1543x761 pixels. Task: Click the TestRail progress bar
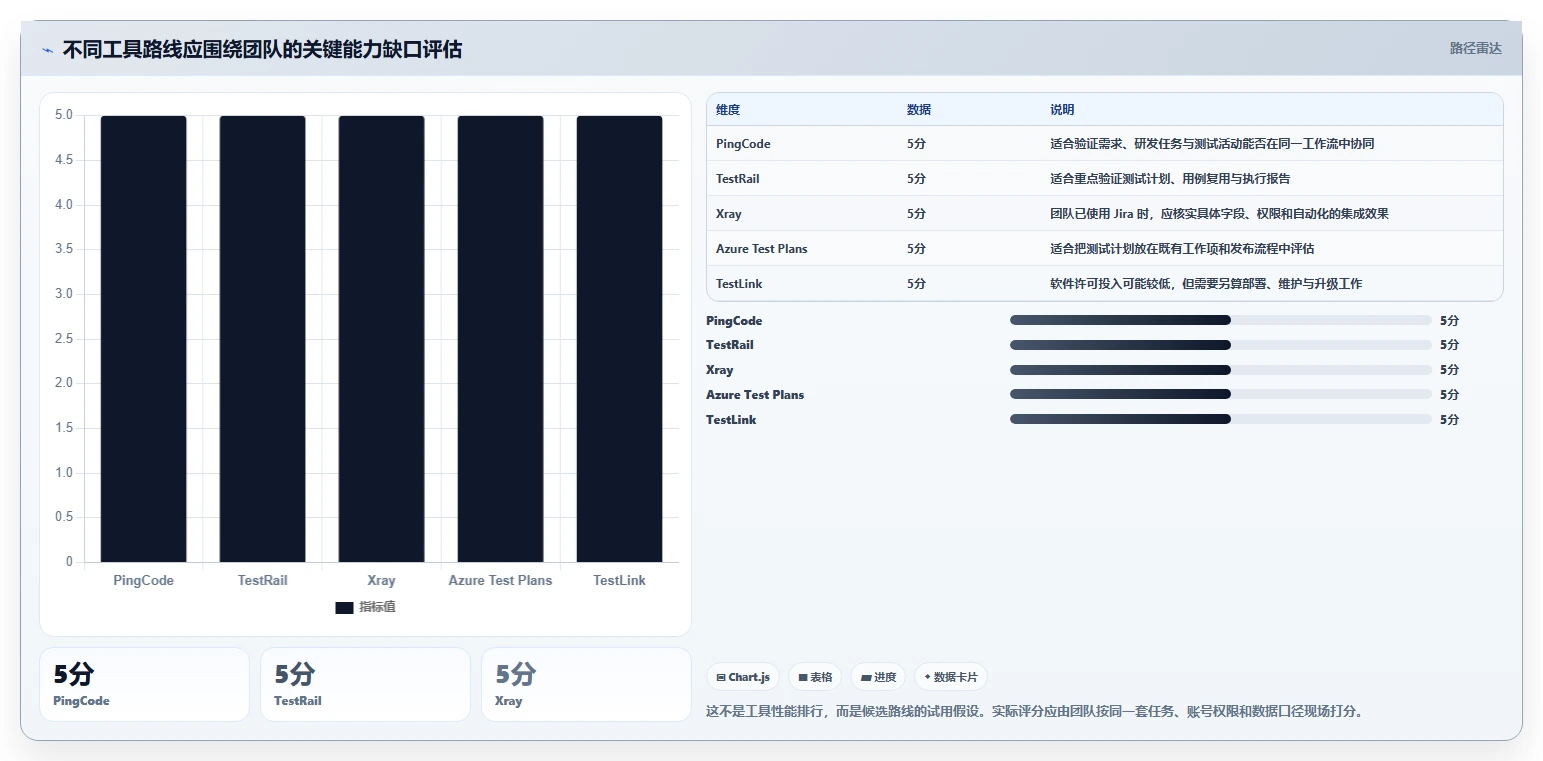(1221, 345)
